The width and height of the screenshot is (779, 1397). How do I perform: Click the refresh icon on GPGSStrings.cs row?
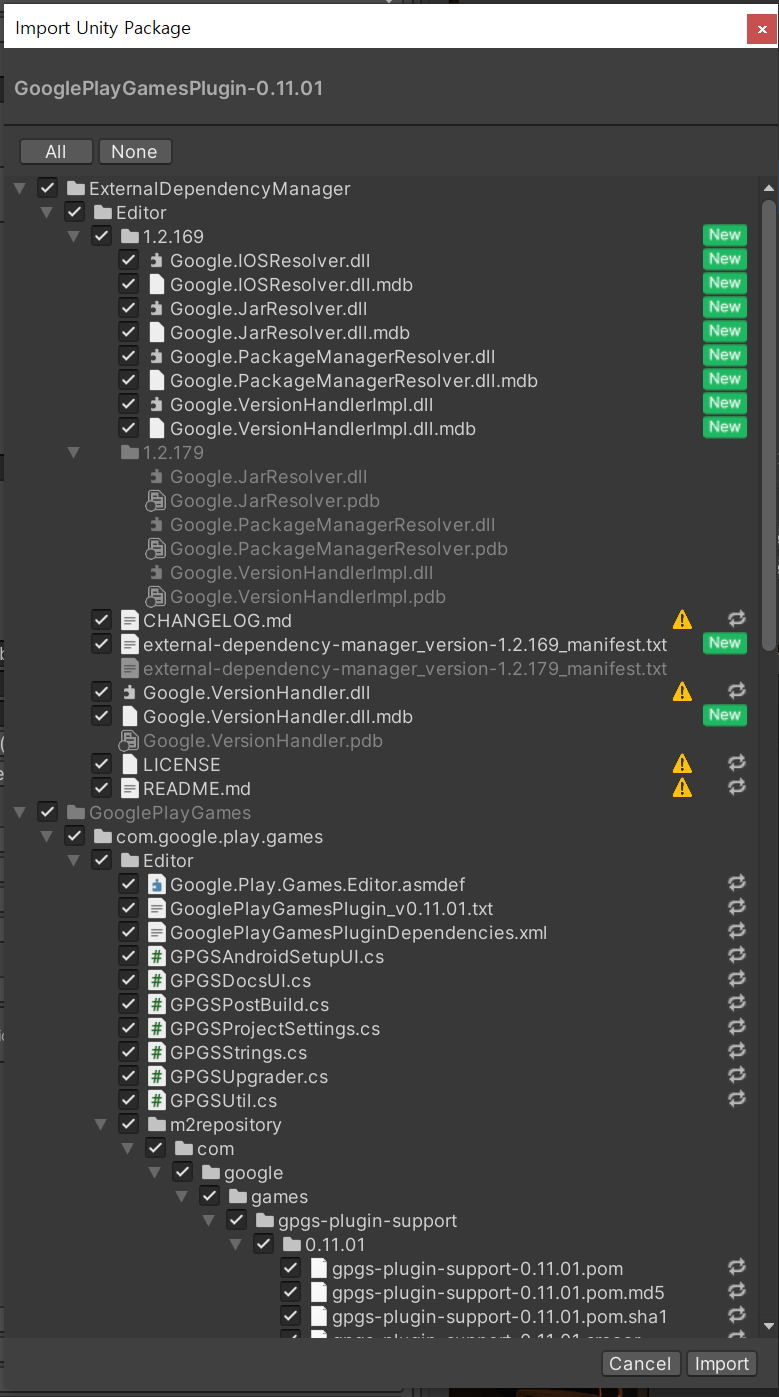pyautogui.click(x=737, y=1052)
